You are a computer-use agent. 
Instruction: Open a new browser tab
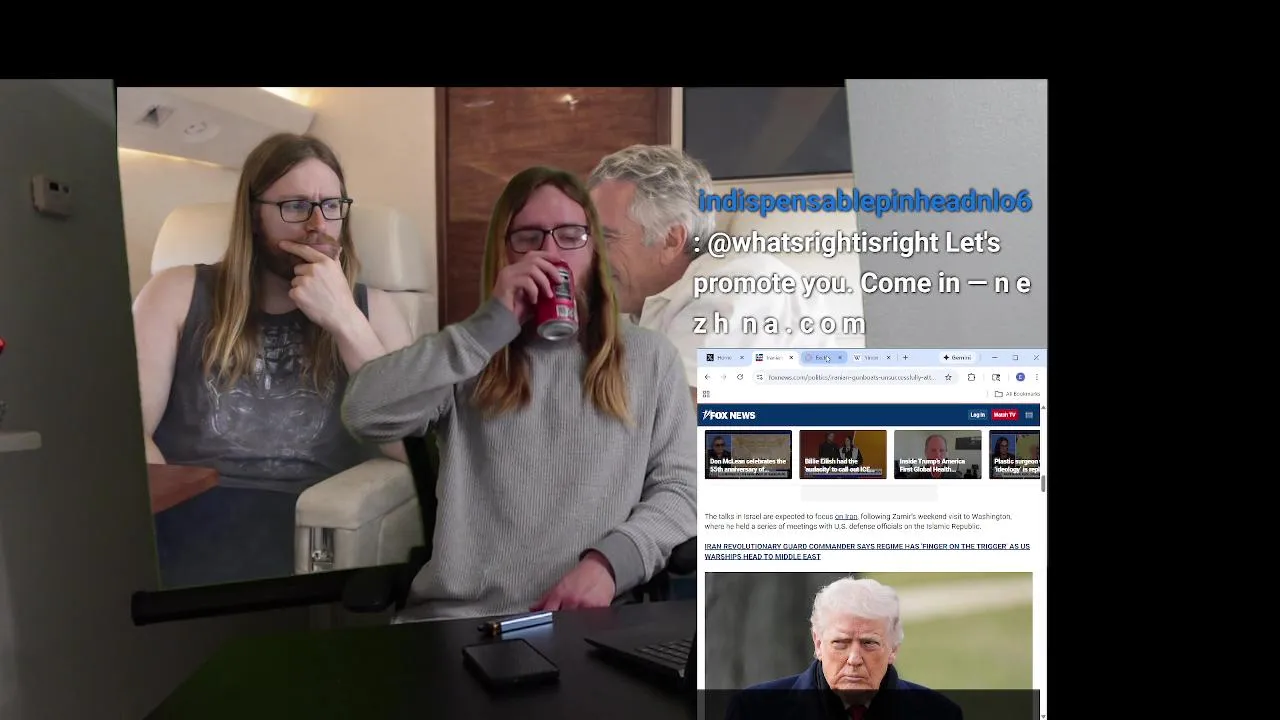click(x=905, y=357)
